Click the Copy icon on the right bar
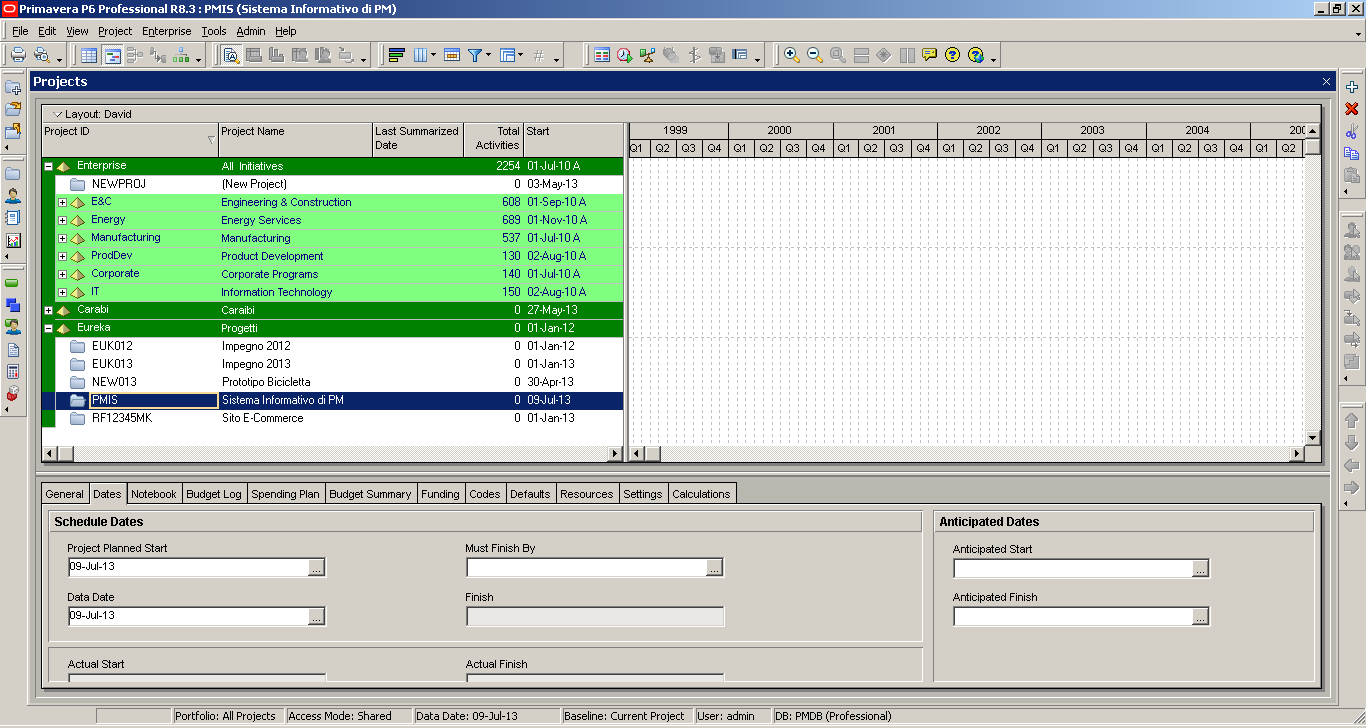 1352,153
